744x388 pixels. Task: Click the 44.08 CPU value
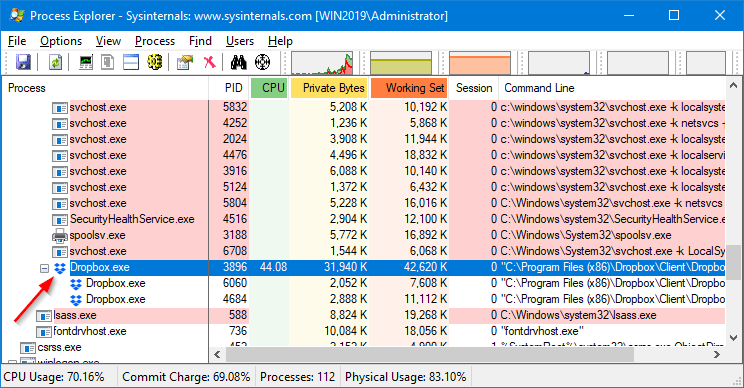tap(273, 268)
